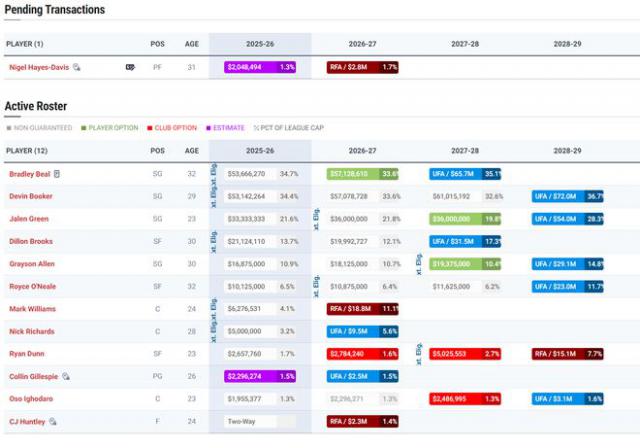Click the icon beside Nigel Hayes-Davis name
The width and height of the screenshot is (640, 448).
(77, 67)
